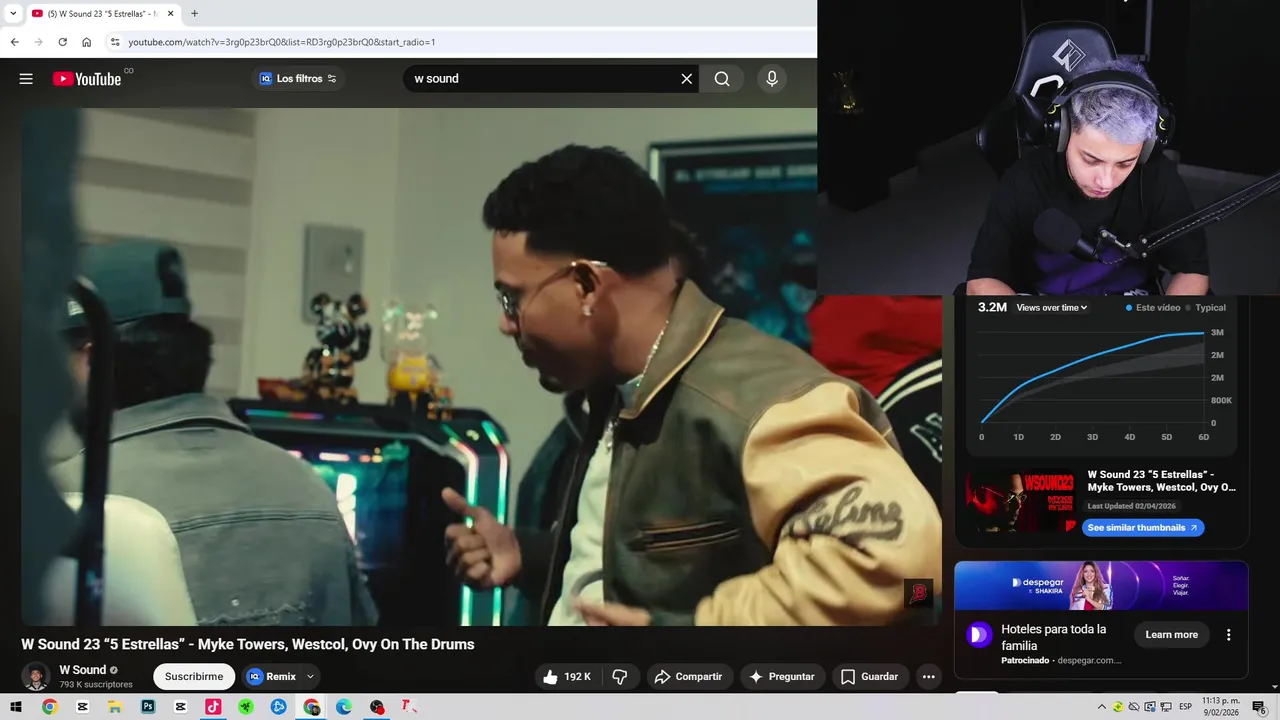
Task: Open a new browser tab
Action: click(x=194, y=13)
